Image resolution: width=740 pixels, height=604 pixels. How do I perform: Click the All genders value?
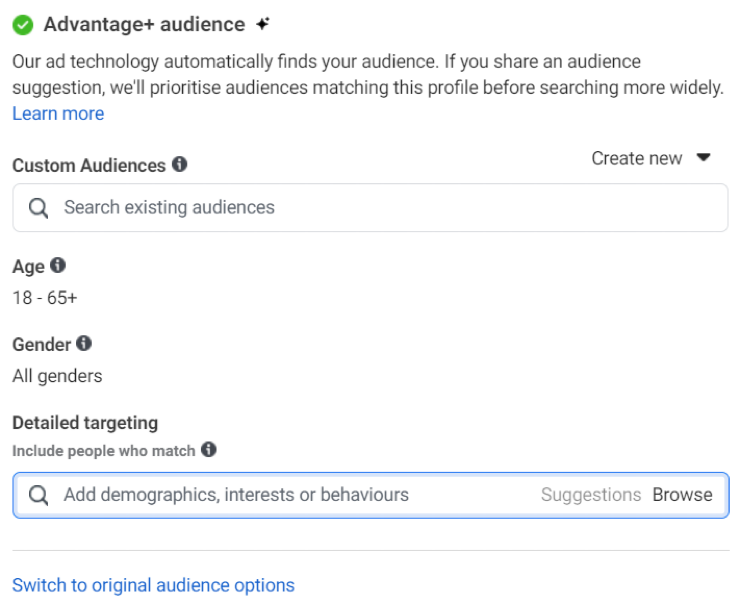click(x=57, y=376)
